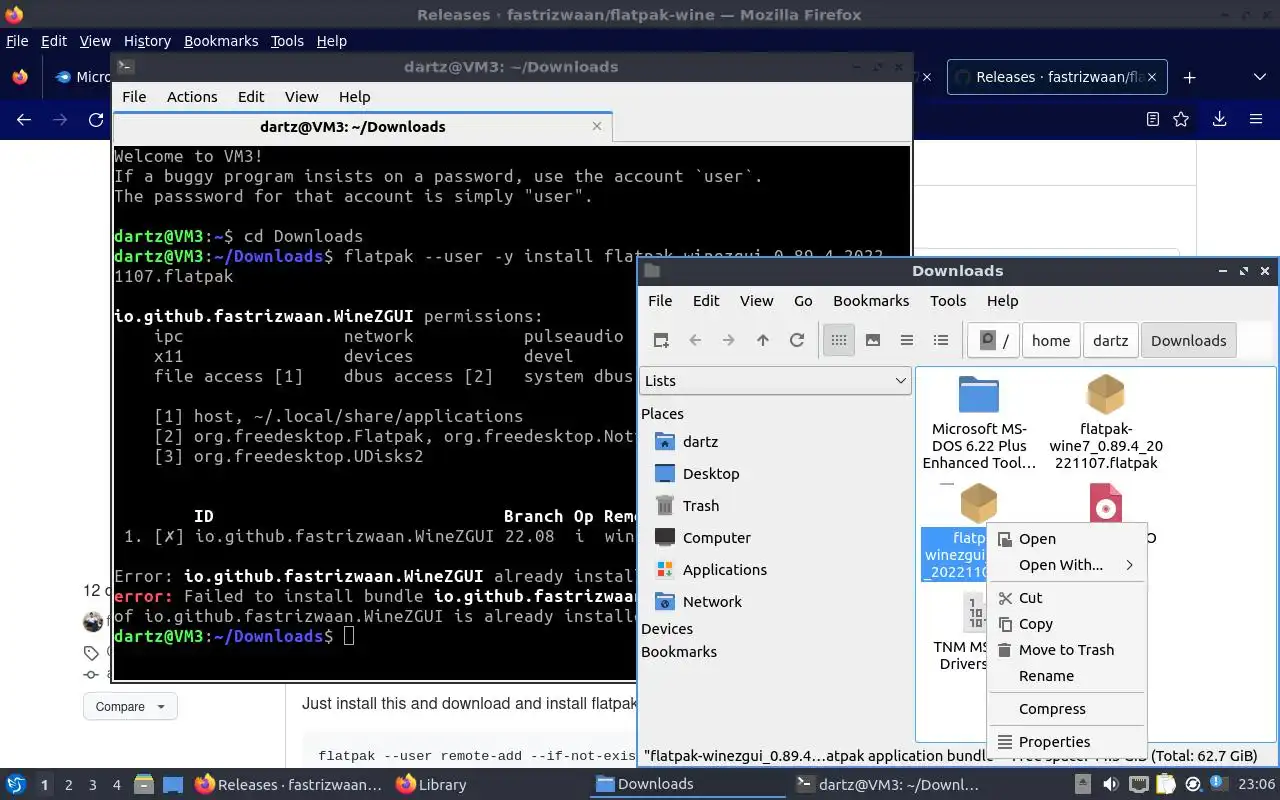
Task: Switch to workspace 2
Action: [x=68, y=785]
